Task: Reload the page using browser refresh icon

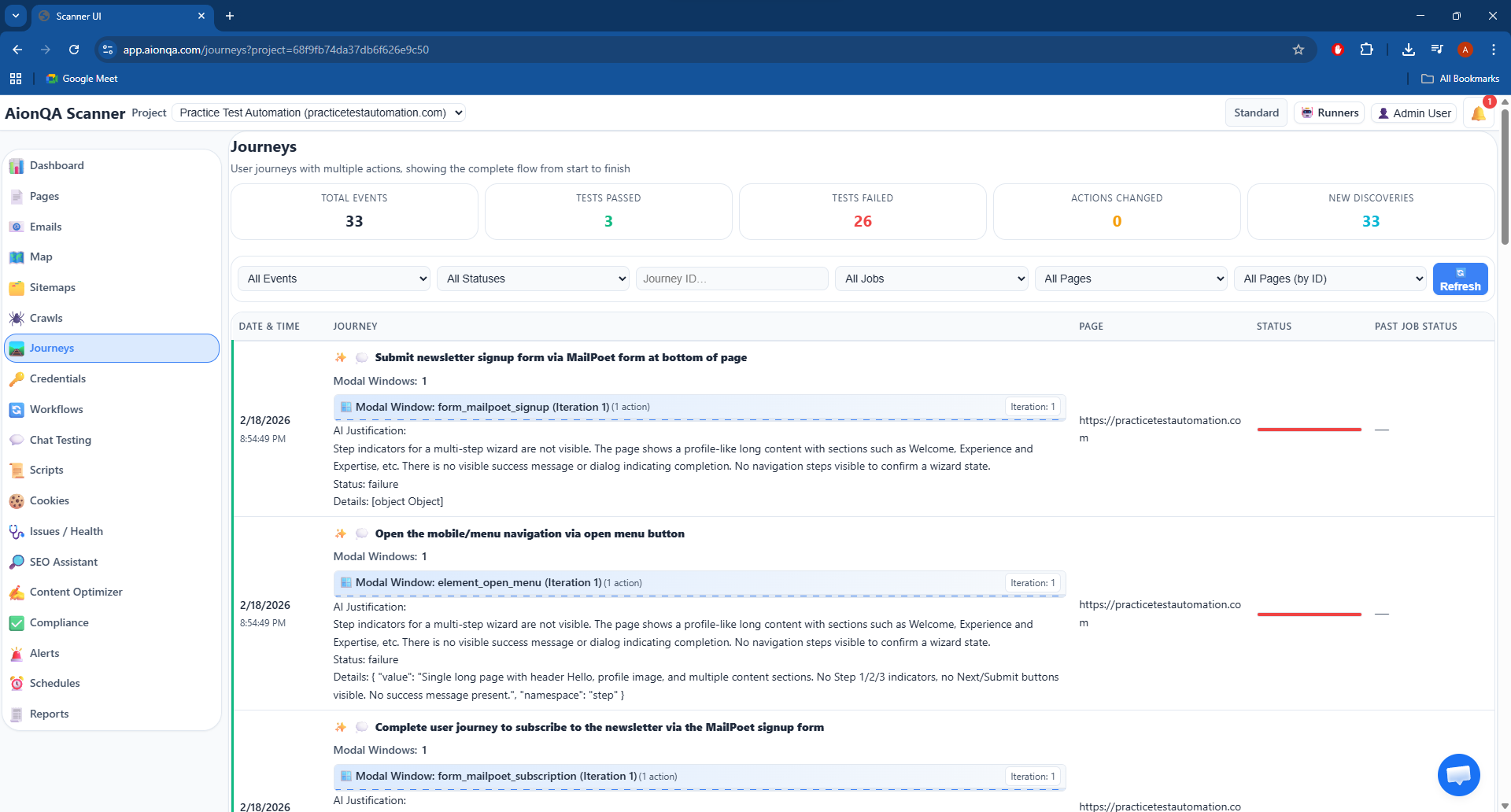Action: (74, 50)
